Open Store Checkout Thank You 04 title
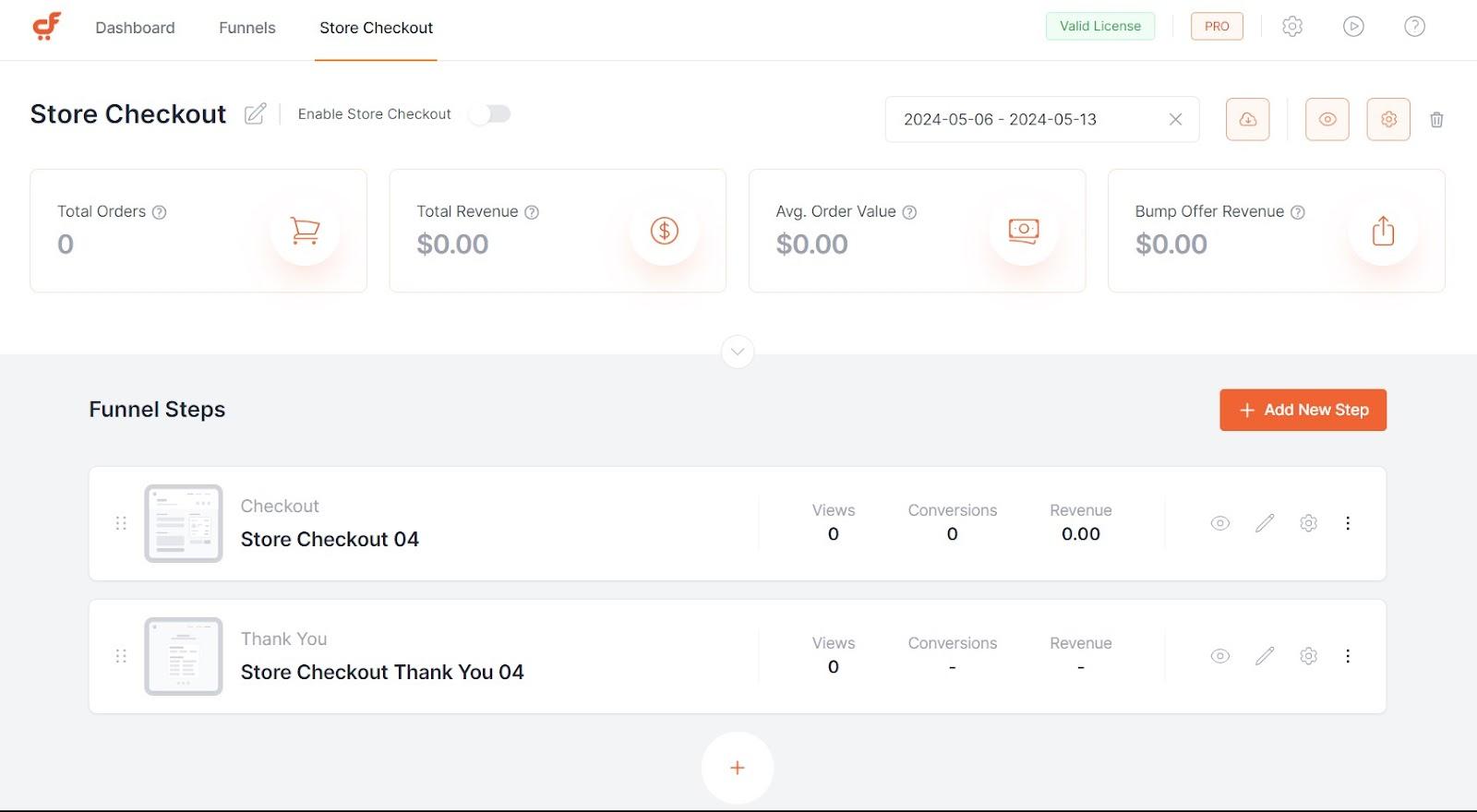This screenshot has width=1477, height=812. 382,672
